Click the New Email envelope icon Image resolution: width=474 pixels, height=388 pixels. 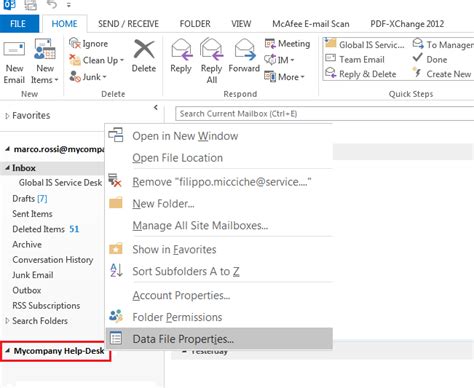[x=14, y=50]
